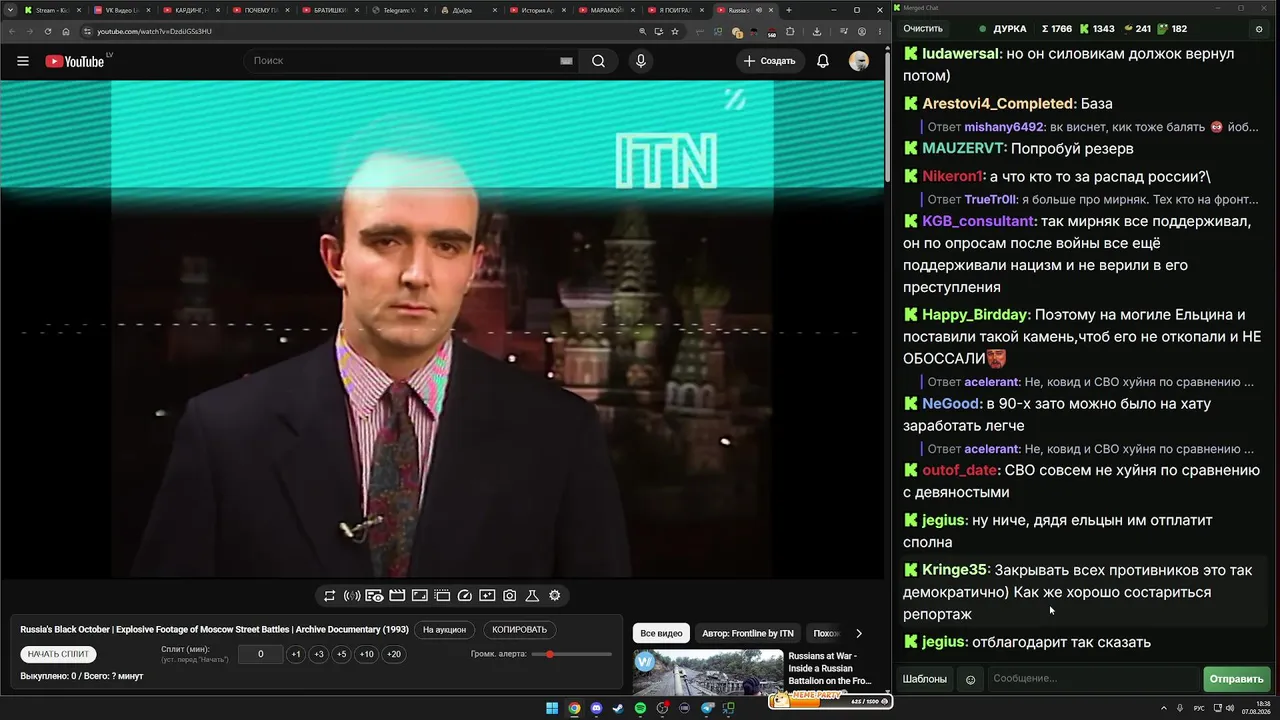Send the chat message with 'Отправить'
Screen dimensions: 1280x720
click(1237, 679)
